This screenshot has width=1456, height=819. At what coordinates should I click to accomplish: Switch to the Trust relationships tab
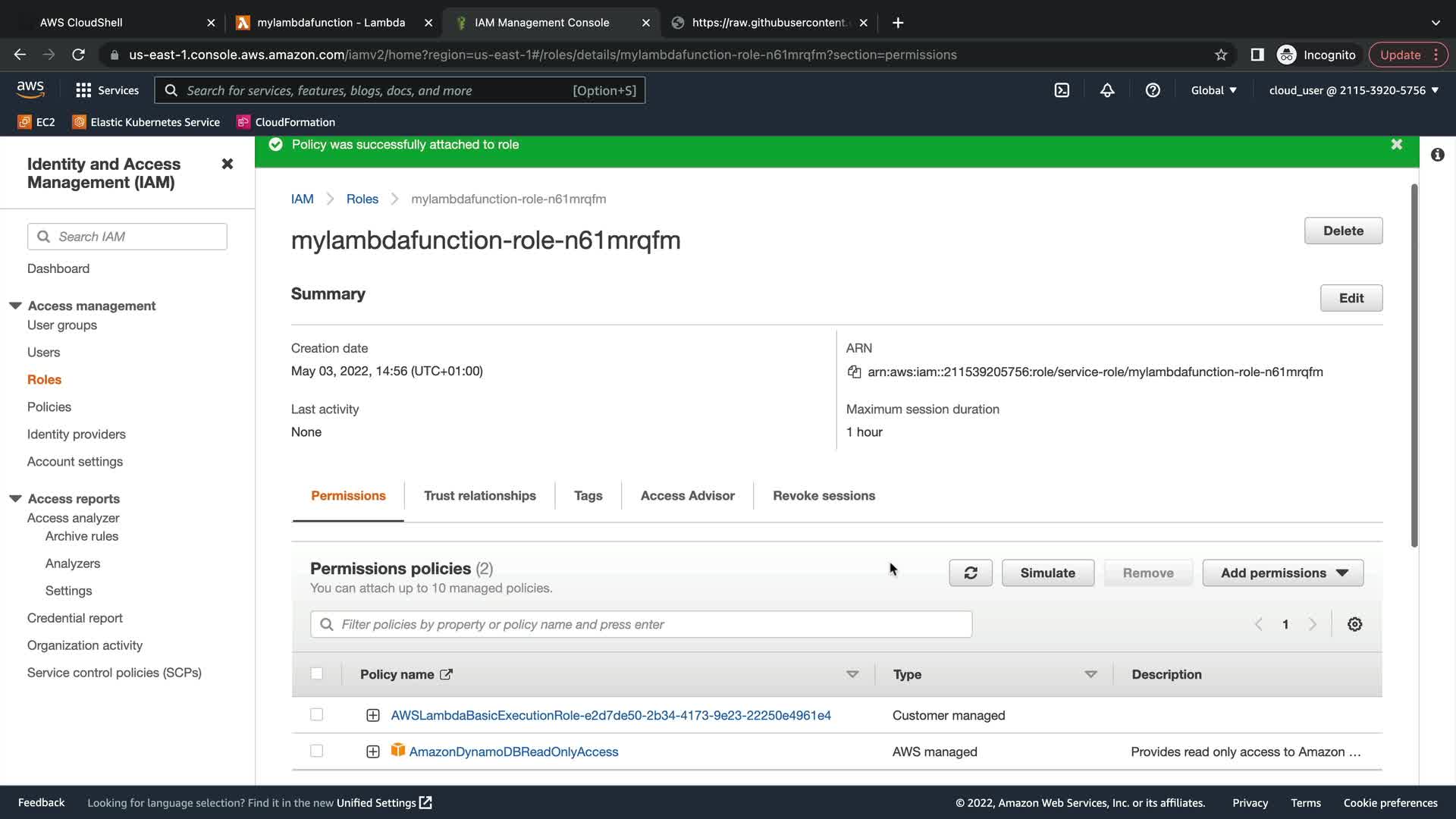click(x=479, y=495)
